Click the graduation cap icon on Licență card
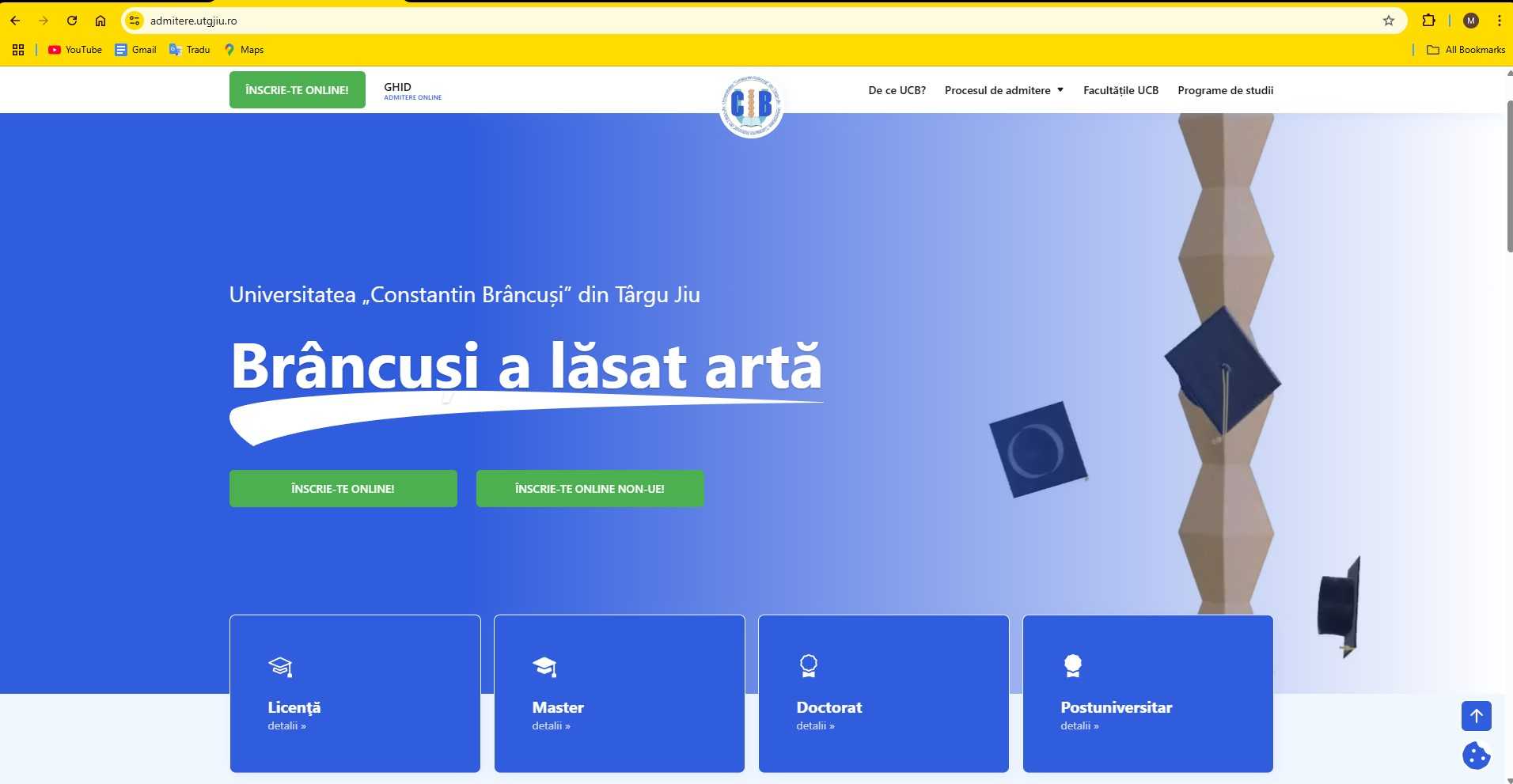The height and width of the screenshot is (784, 1513). (x=280, y=667)
